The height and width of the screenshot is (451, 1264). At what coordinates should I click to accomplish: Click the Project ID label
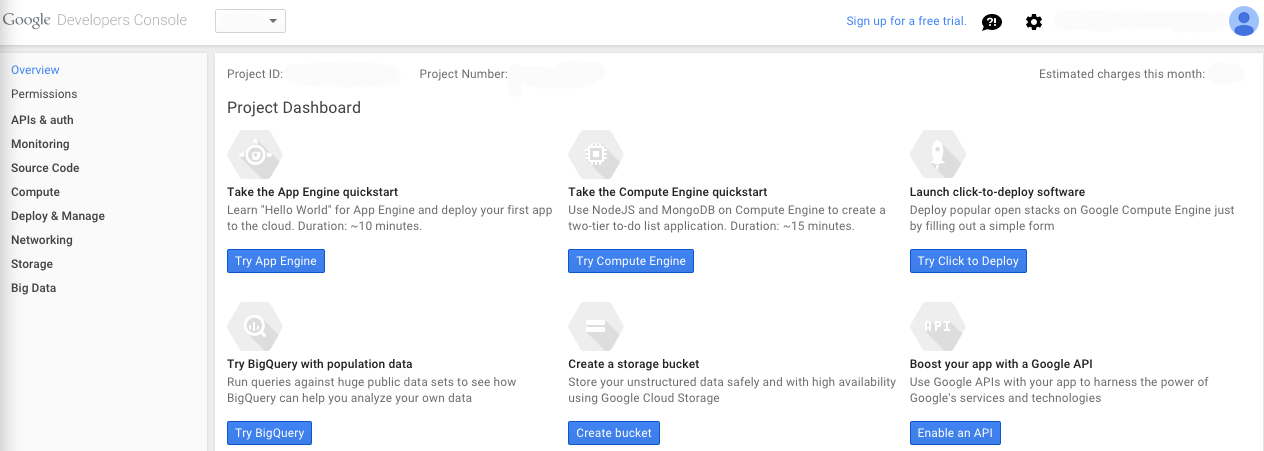(255, 74)
